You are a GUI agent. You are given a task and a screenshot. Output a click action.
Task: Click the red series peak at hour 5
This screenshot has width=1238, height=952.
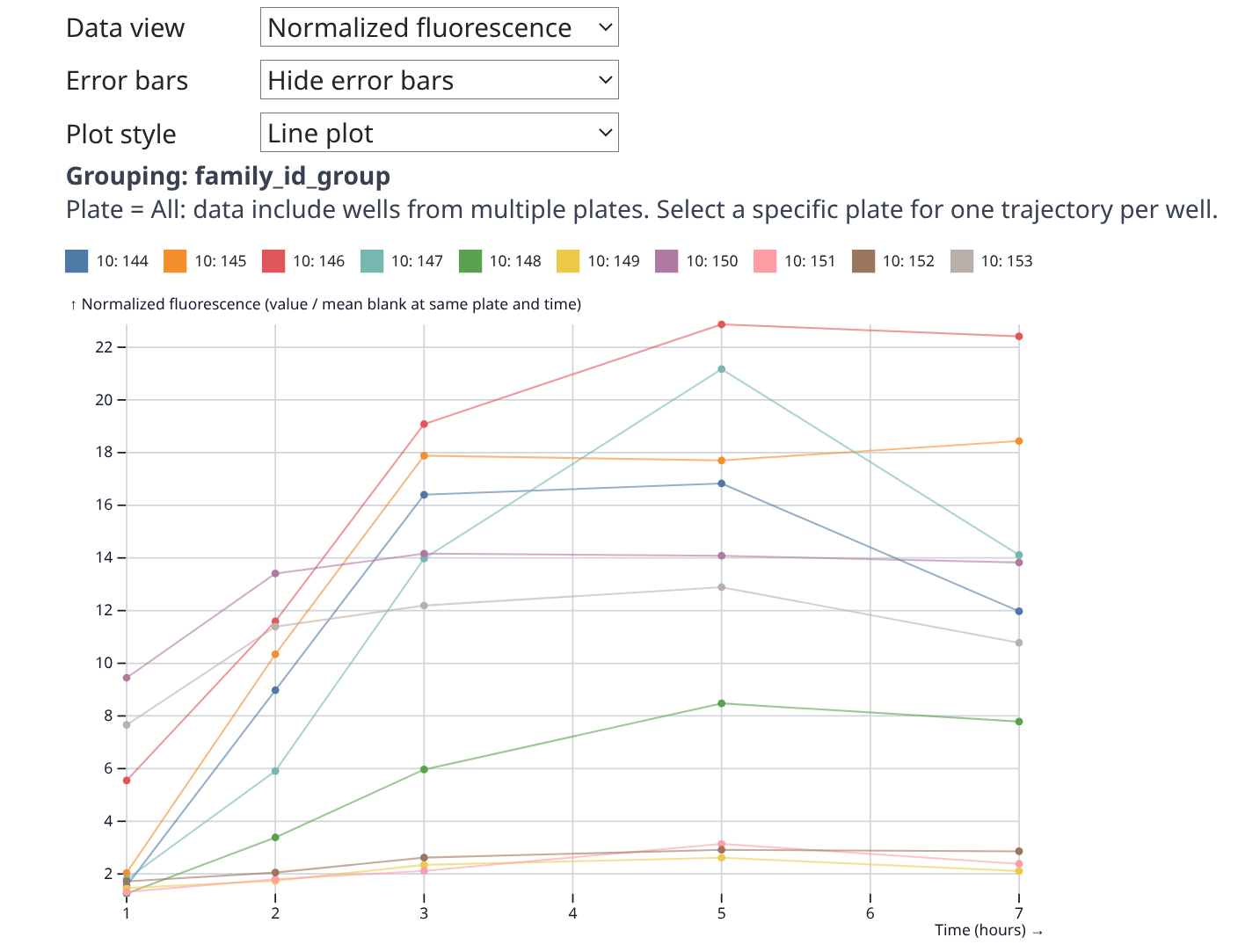722,324
